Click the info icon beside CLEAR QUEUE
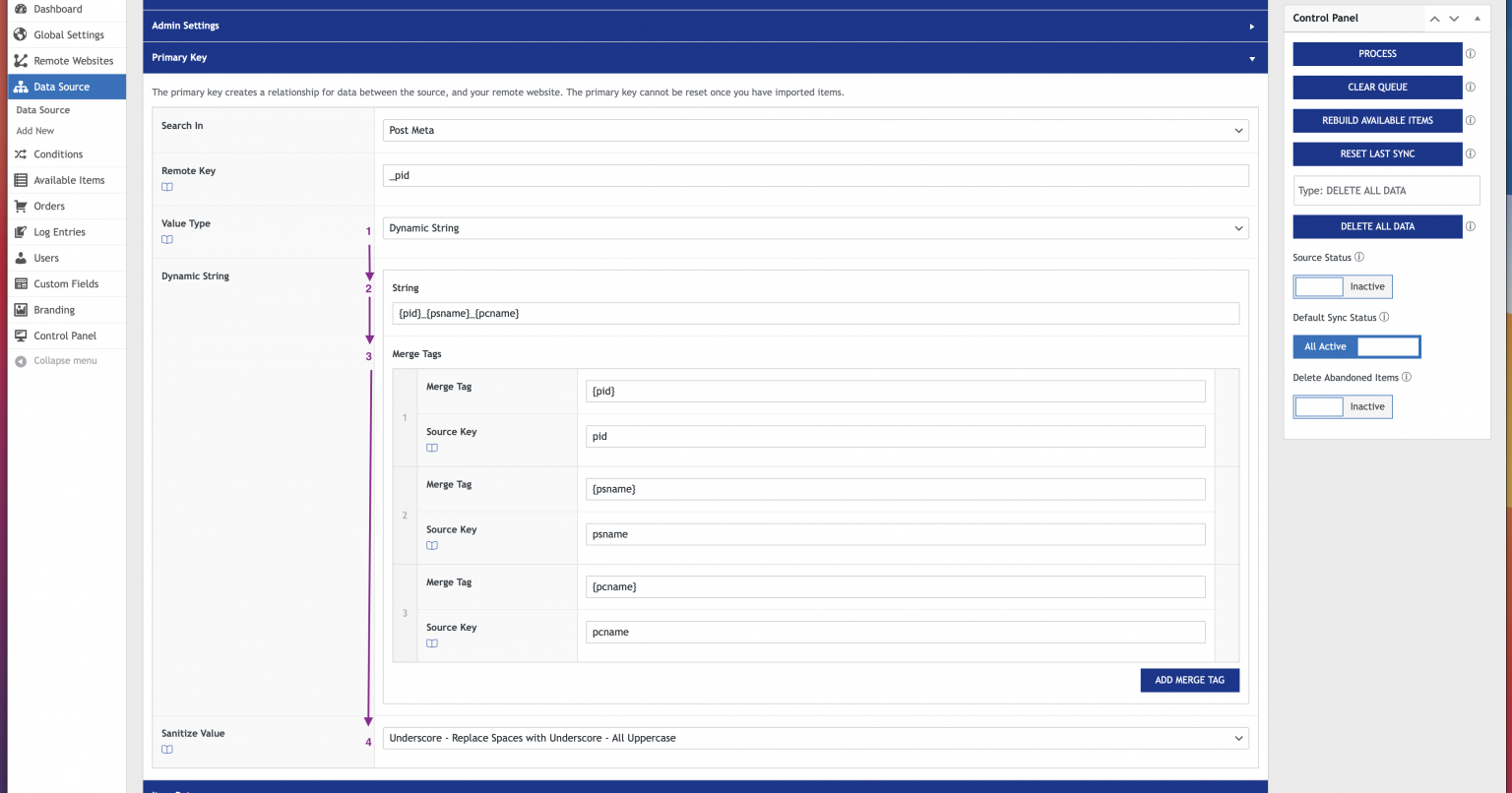This screenshot has width=1512, height=793. [1471, 88]
